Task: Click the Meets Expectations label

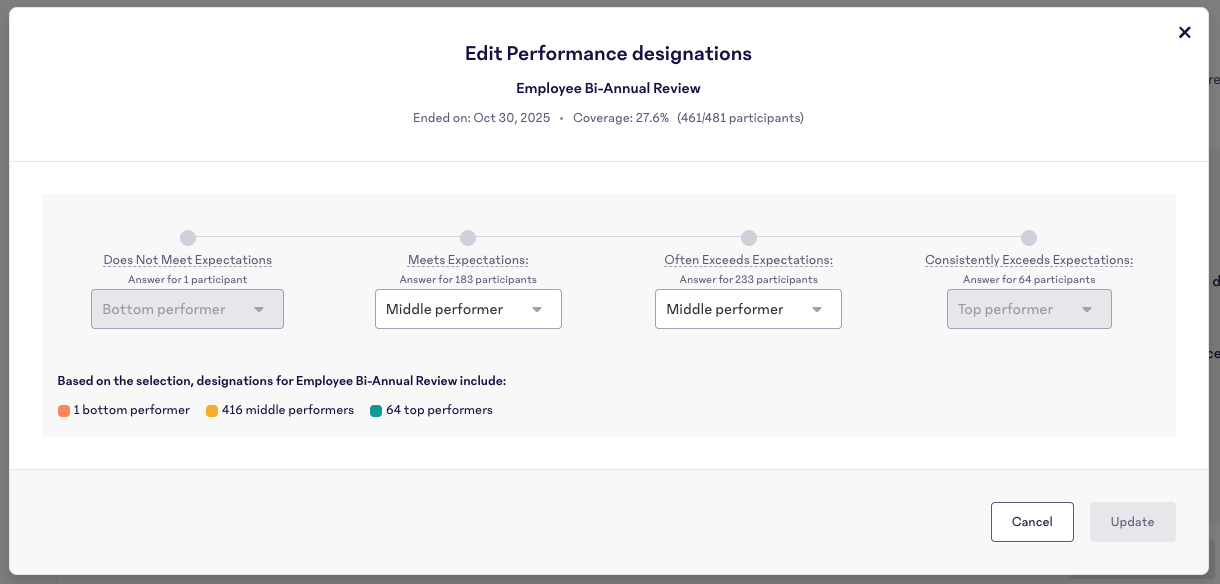Action: (x=468, y=260)
